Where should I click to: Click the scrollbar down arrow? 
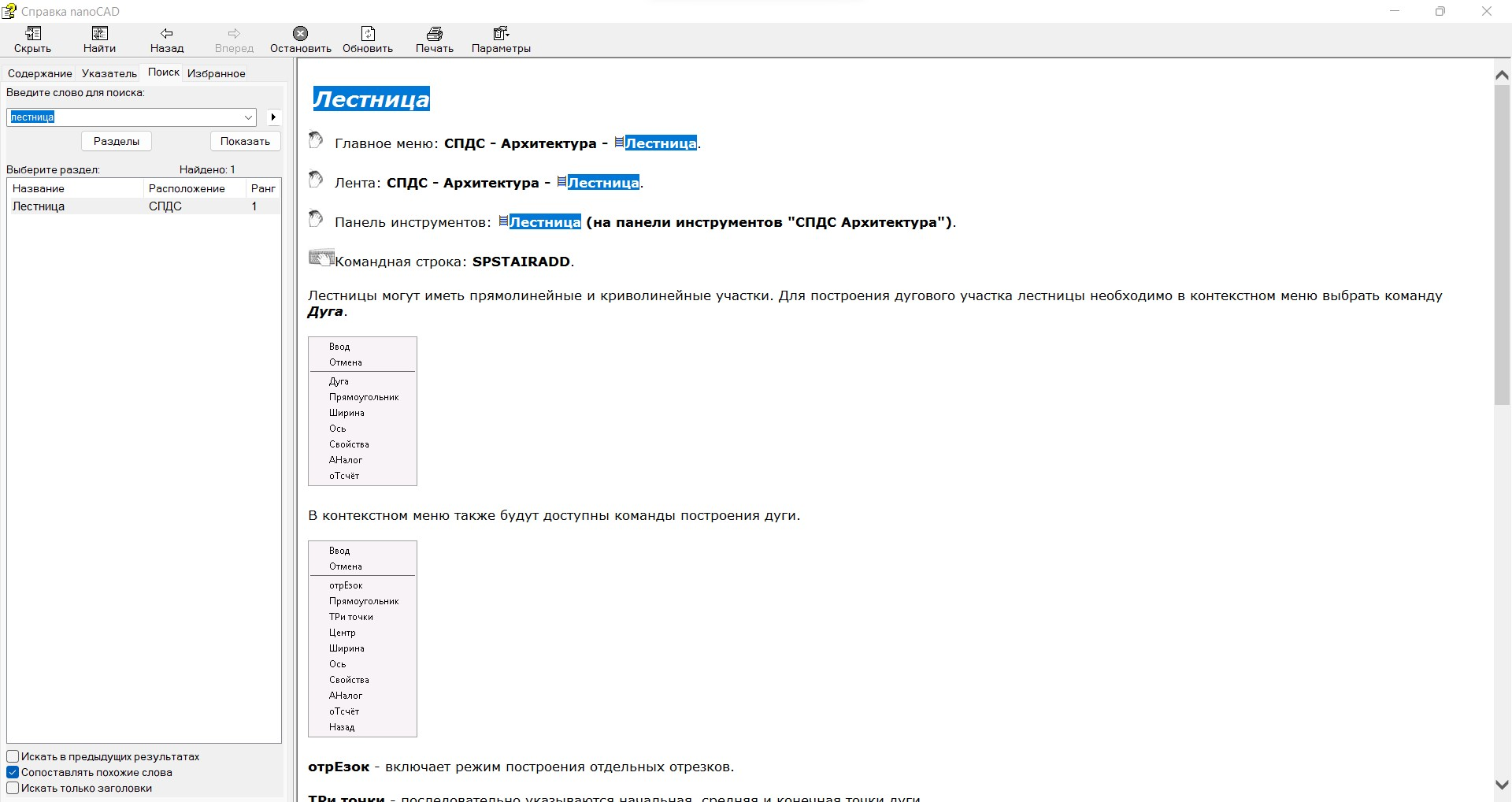pyautogui.click(x=1502, y=785)
